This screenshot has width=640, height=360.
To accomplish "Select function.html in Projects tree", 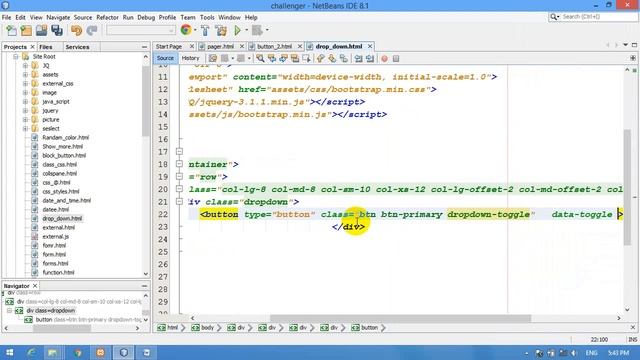I will [58, 272].
